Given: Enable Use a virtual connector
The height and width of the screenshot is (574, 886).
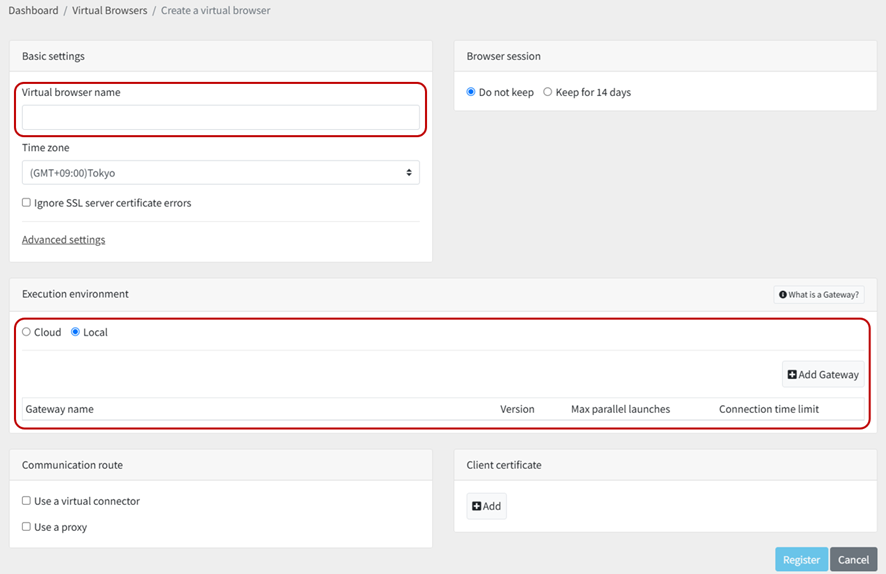Looking at the screenshot, I should (x=27, y=501).
